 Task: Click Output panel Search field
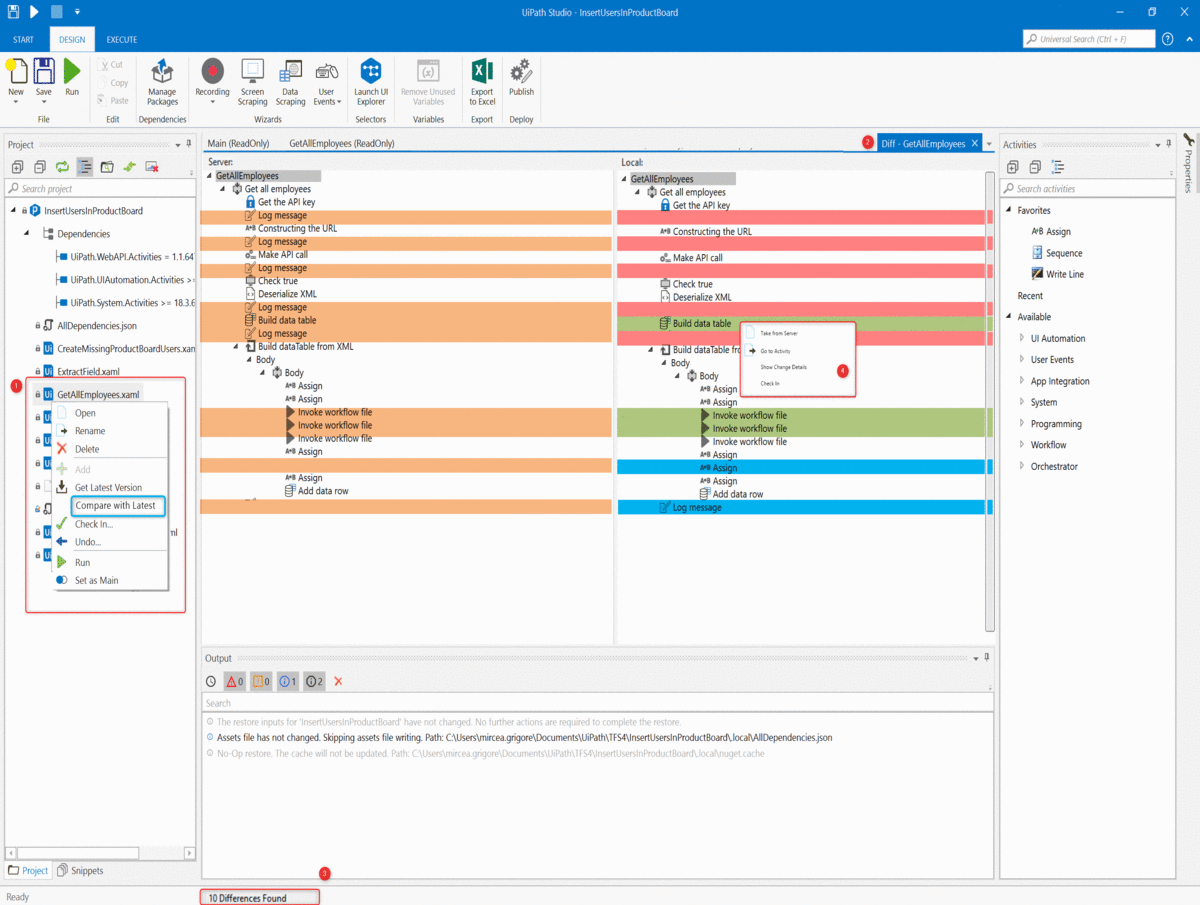coord(597,703)
